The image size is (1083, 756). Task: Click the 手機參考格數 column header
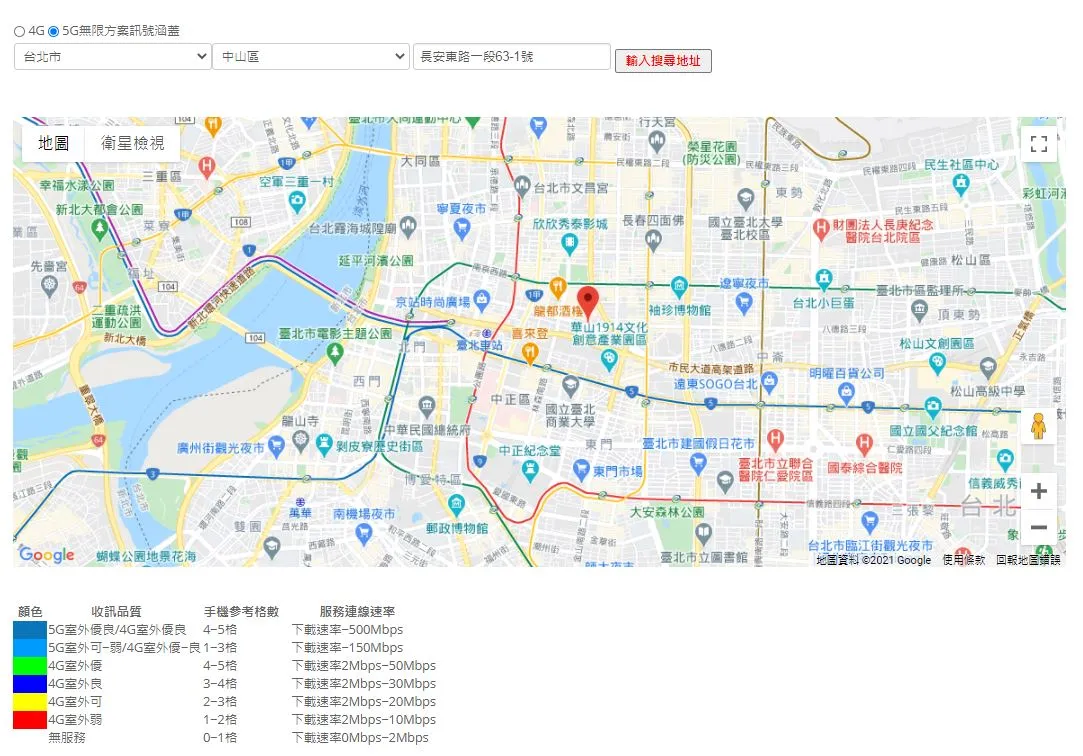click(241, 612)
